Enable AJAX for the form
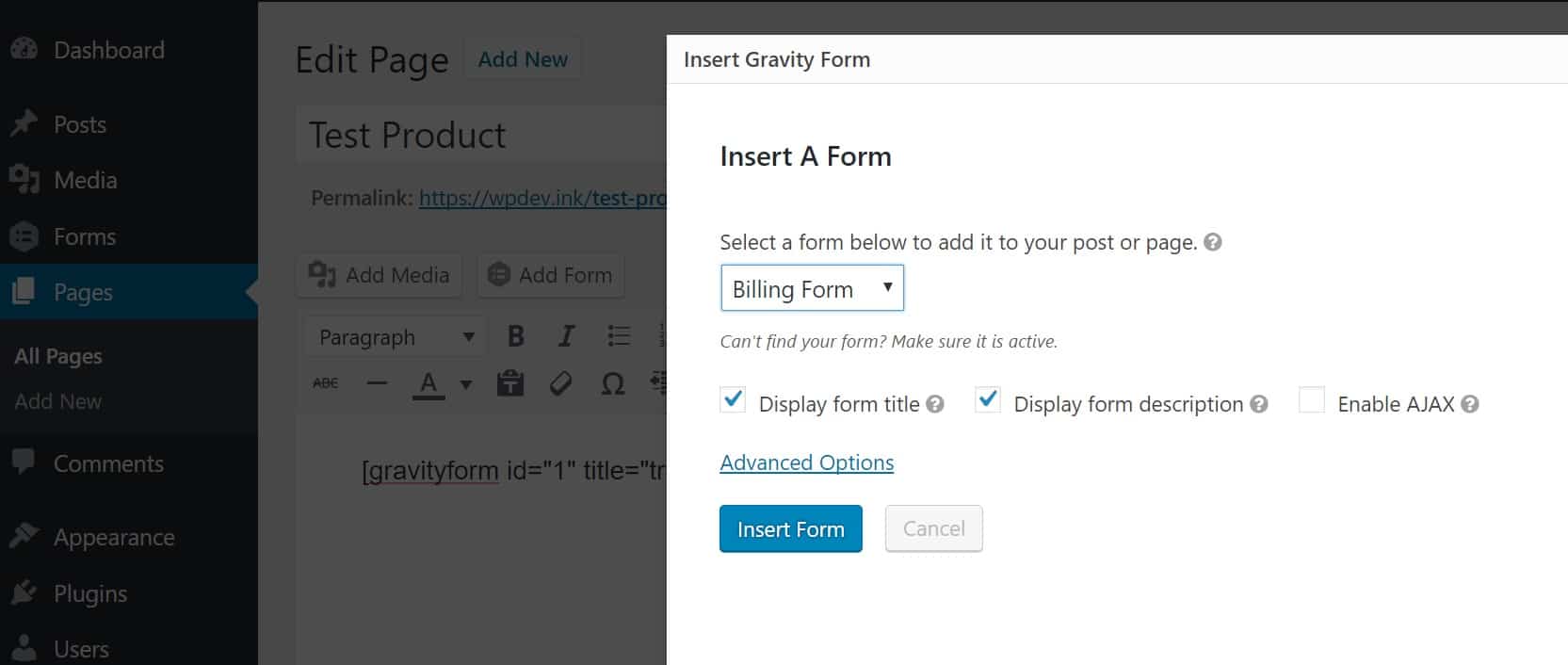The height and width of the screenshot is (665, 1568). tap(1311, 400)
